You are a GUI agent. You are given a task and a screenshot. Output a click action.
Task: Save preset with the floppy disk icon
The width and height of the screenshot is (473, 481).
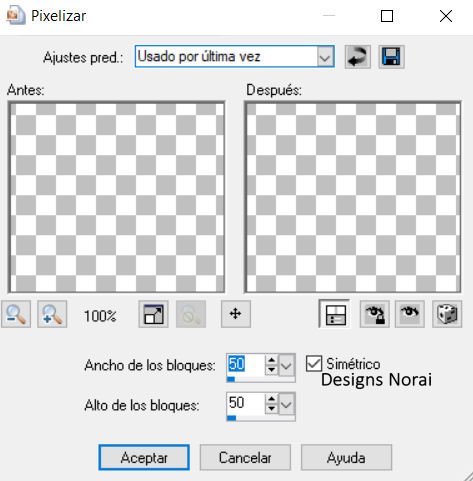coord(391,57)
